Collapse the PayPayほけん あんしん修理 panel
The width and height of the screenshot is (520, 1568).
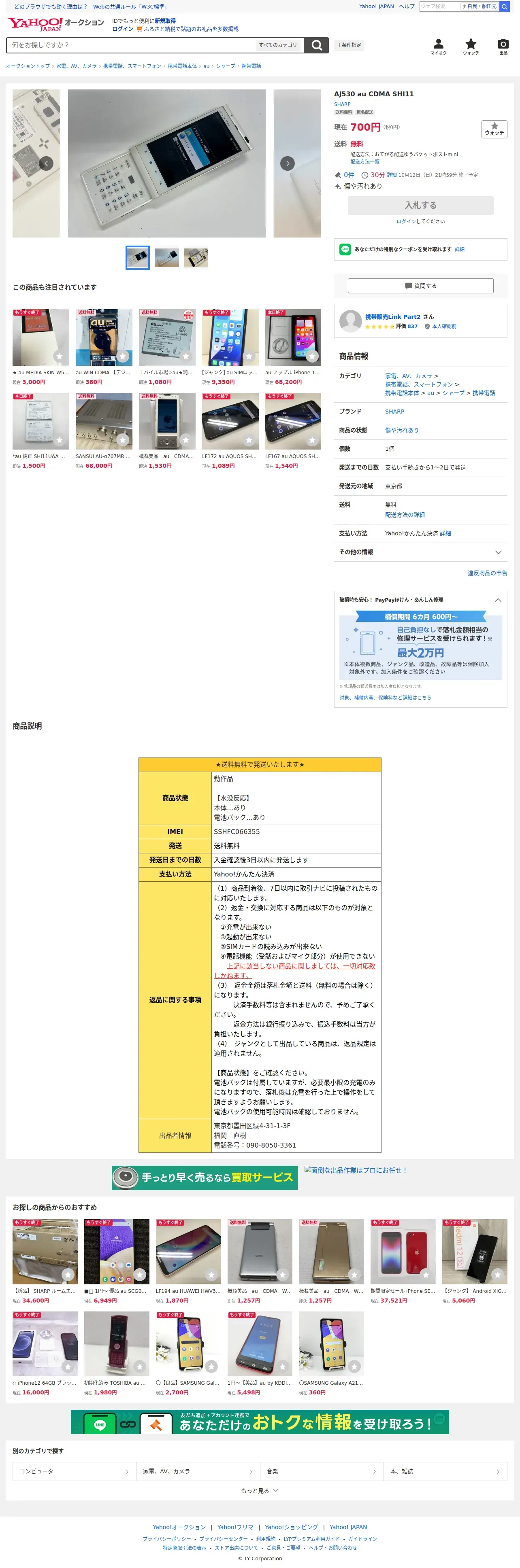pyautogui.click(x=498, y=600)
